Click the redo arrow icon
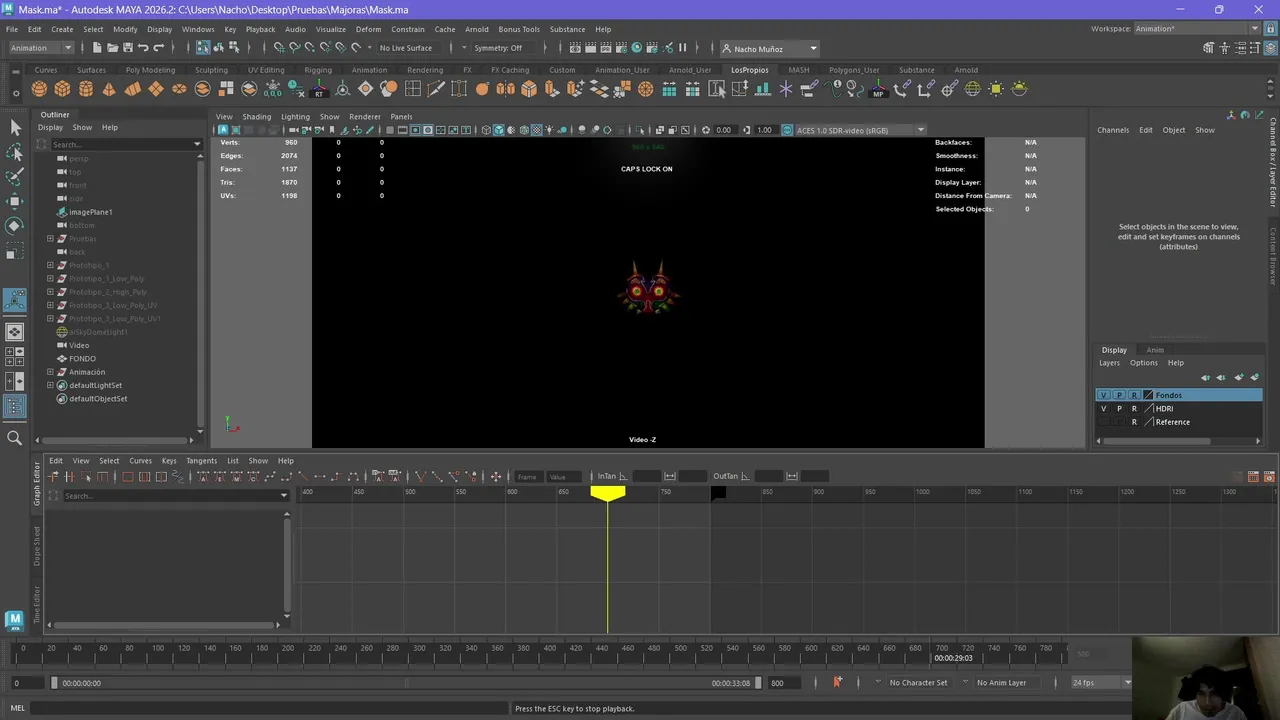This screenshot has height=720, width=1280. [160, 48]
